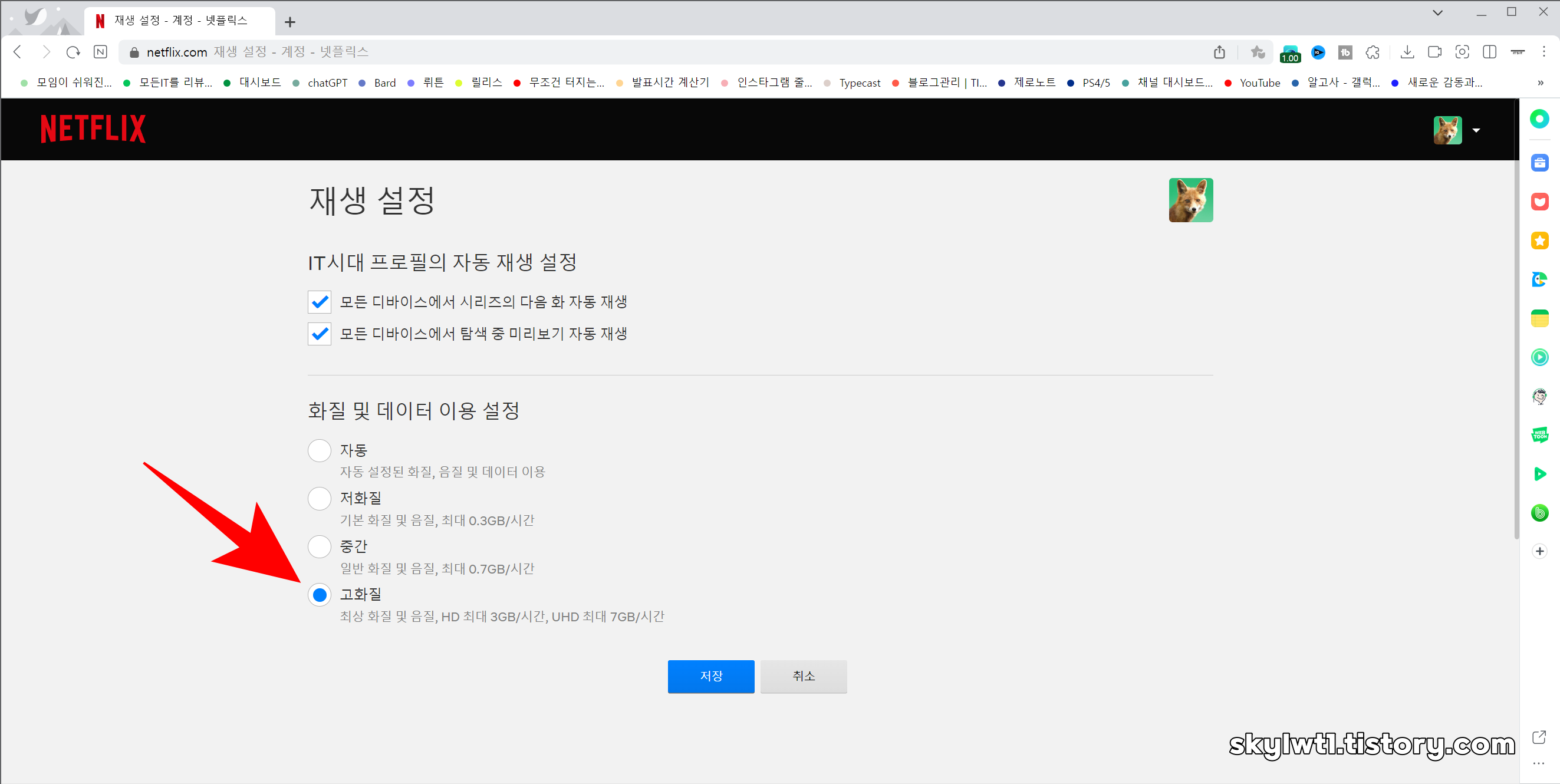
Task: Open the chatGPT bookmark
Action: [x=320, y=83]
